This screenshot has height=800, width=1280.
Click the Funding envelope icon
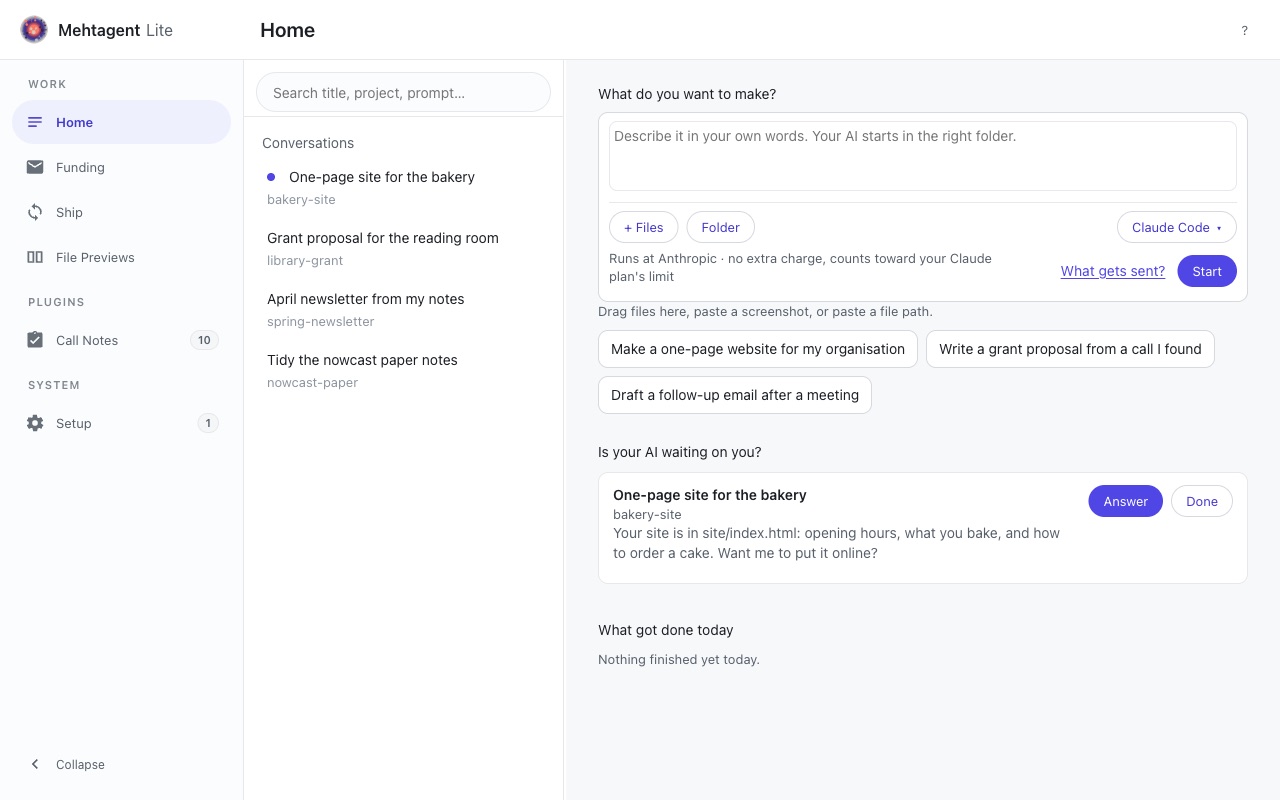coord(35,167)
